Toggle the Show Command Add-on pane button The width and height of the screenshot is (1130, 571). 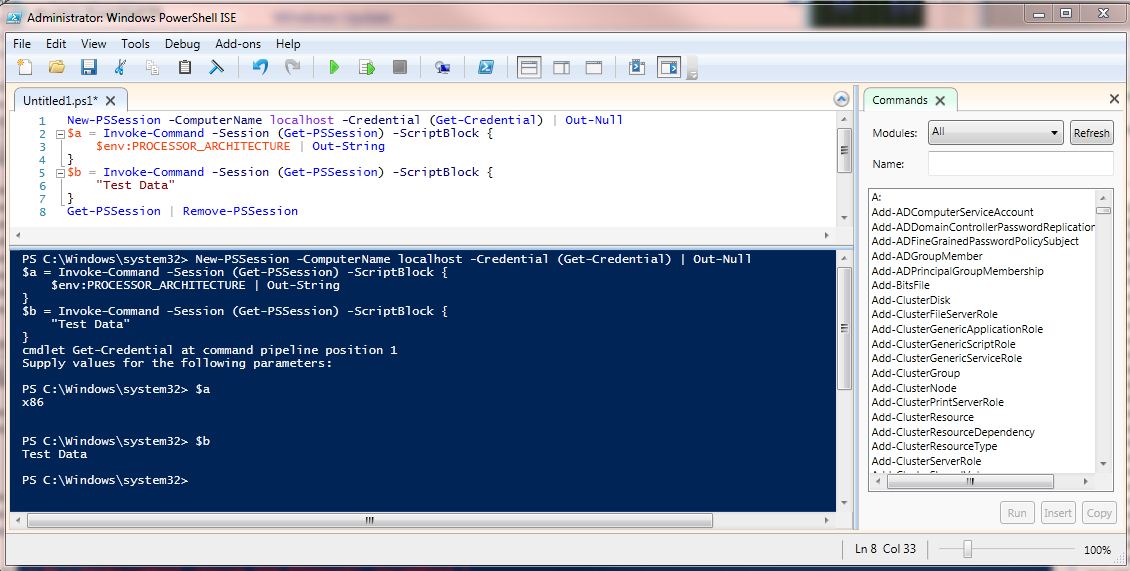[668, 67]
